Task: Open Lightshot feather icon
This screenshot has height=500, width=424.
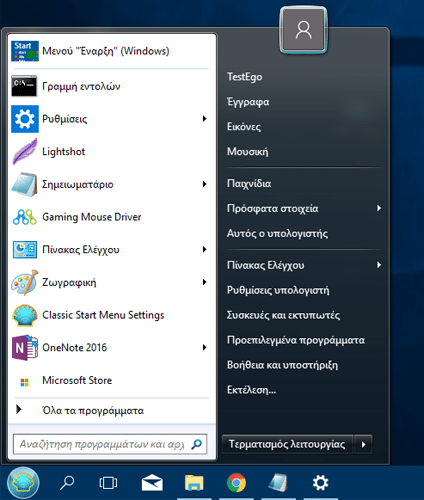Action: coord(25,152)
